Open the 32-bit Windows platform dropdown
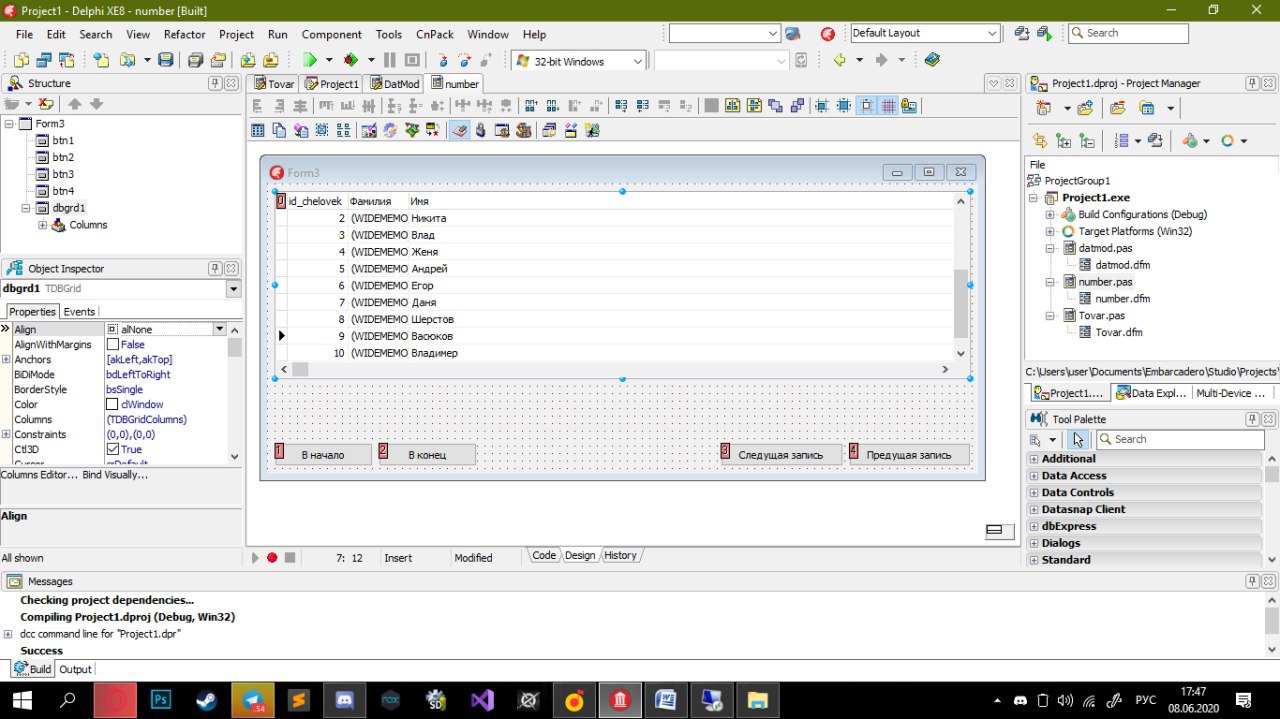The height and width of the screenshot is (719, 1280). click(x=638, y=61)
